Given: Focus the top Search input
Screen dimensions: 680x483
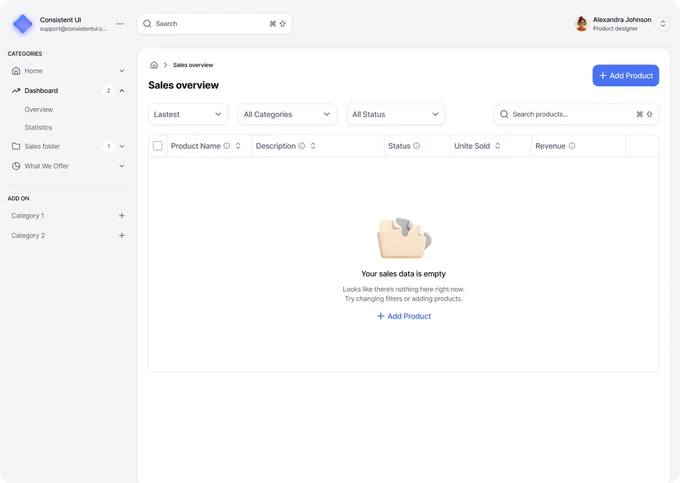Looking at the screenshot, I should (214, 24).
